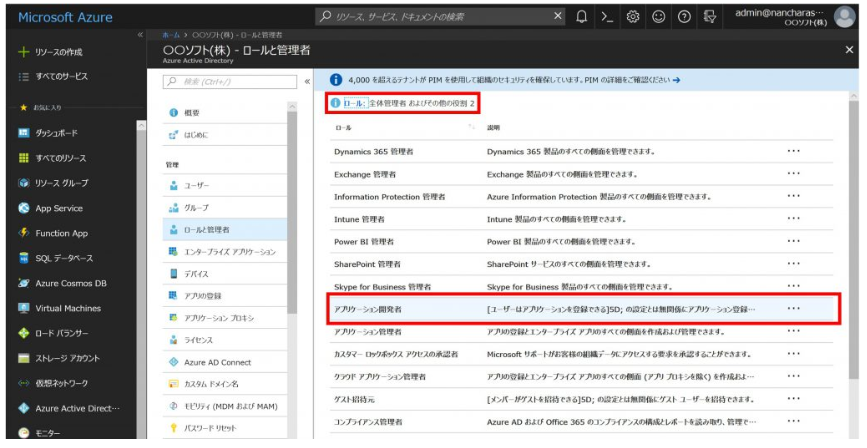The height and width of the screenshot is (448, 867).
Task: Select カスタム ドメイン名 menu item
Action: coord(225,384)
